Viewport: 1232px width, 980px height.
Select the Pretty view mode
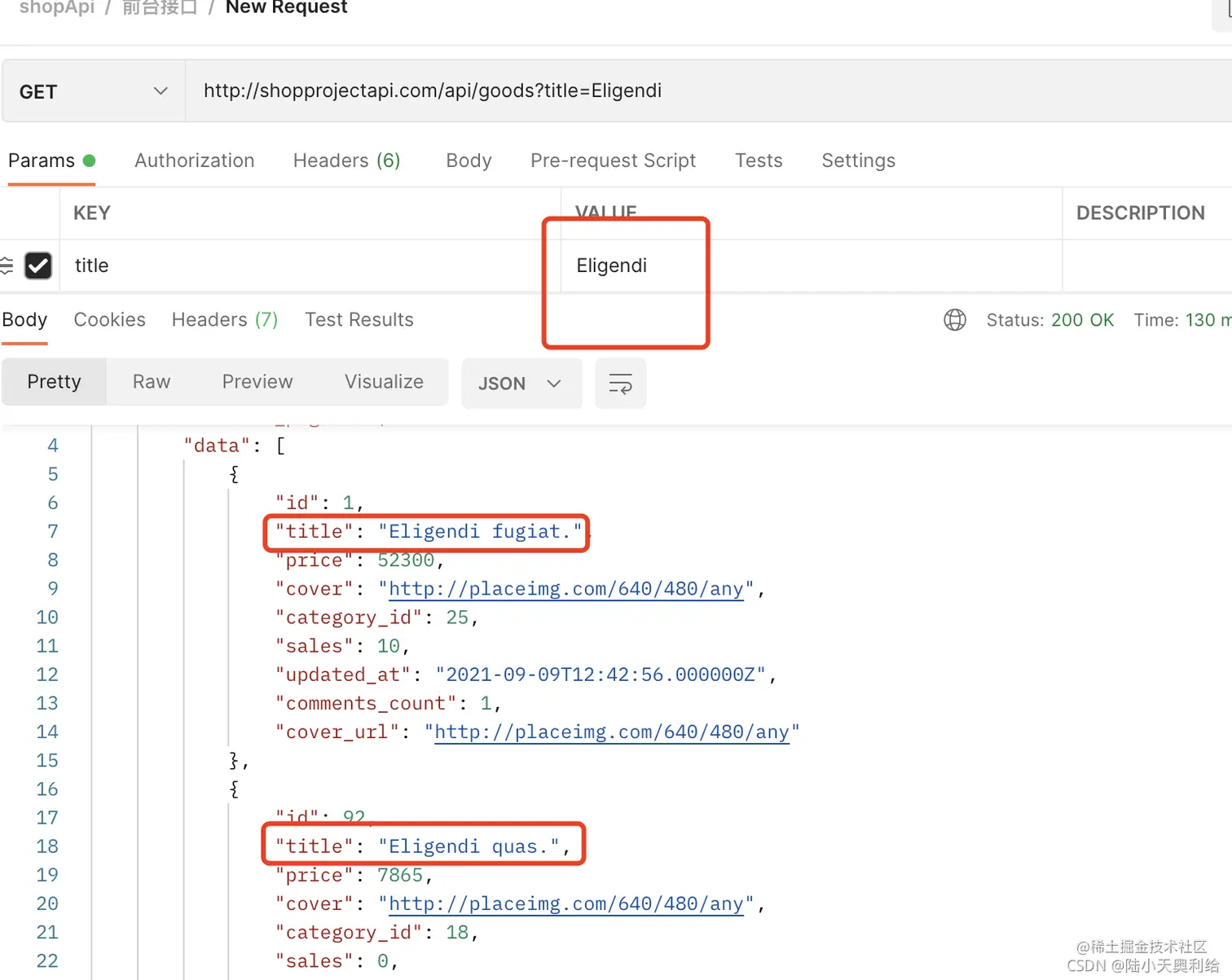pos(54,382)
